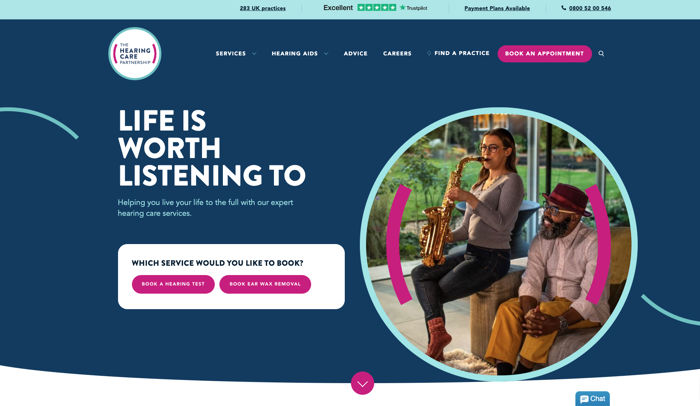
Task: Click the Hearing Care Partnership logo
Action: (135, 54)
